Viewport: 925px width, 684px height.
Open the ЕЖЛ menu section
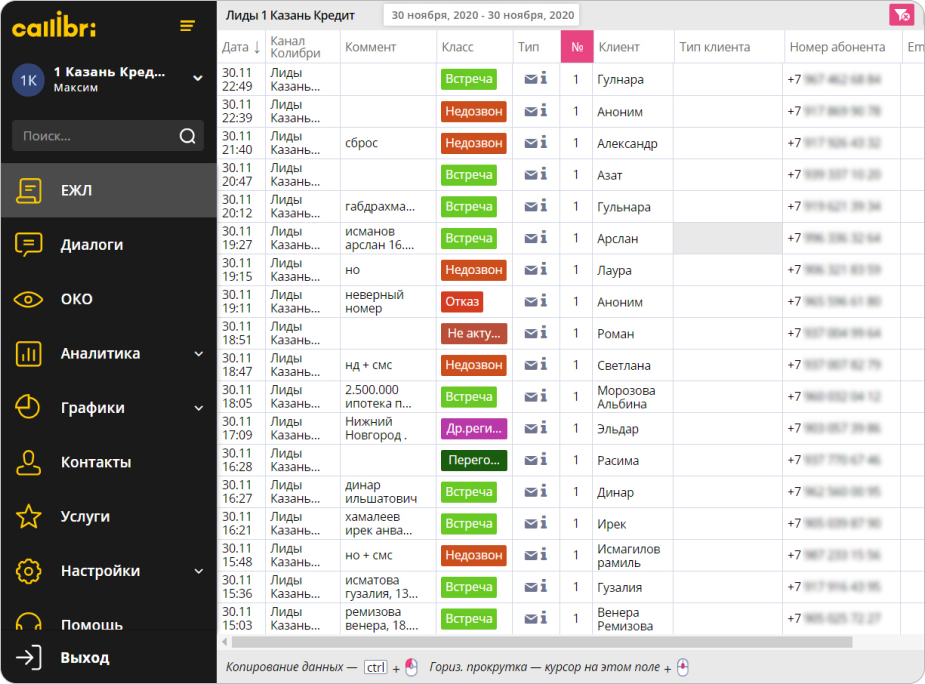[76, 190]
